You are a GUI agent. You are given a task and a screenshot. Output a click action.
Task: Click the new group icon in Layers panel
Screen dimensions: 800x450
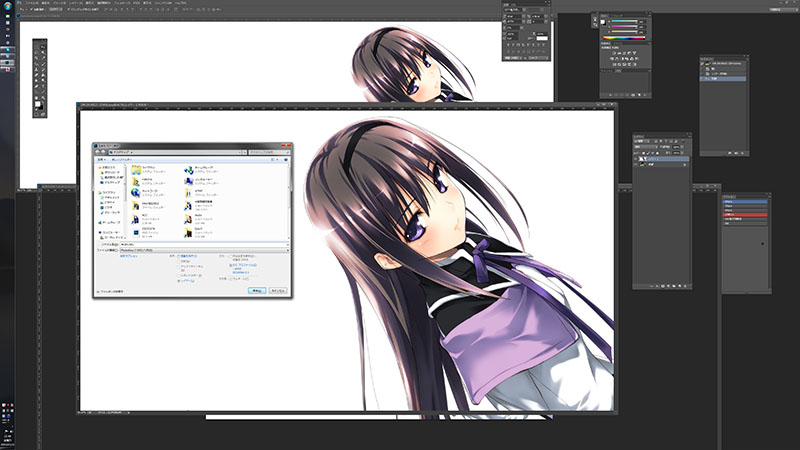click(673, 286)
